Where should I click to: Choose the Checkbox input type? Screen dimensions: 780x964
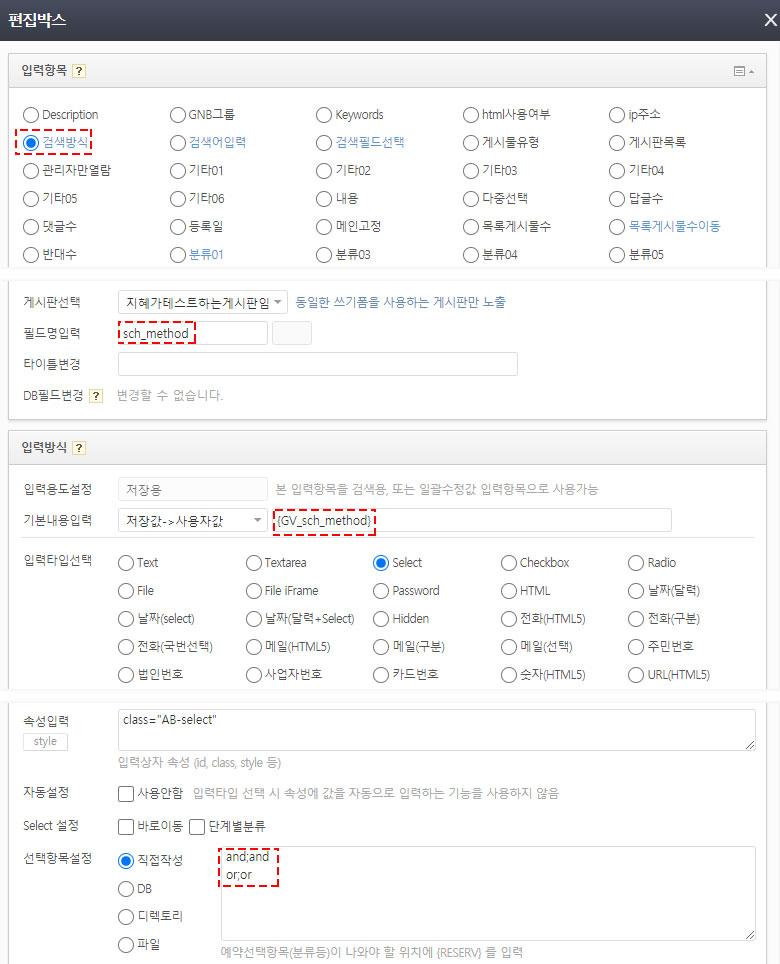pos(509,563)
